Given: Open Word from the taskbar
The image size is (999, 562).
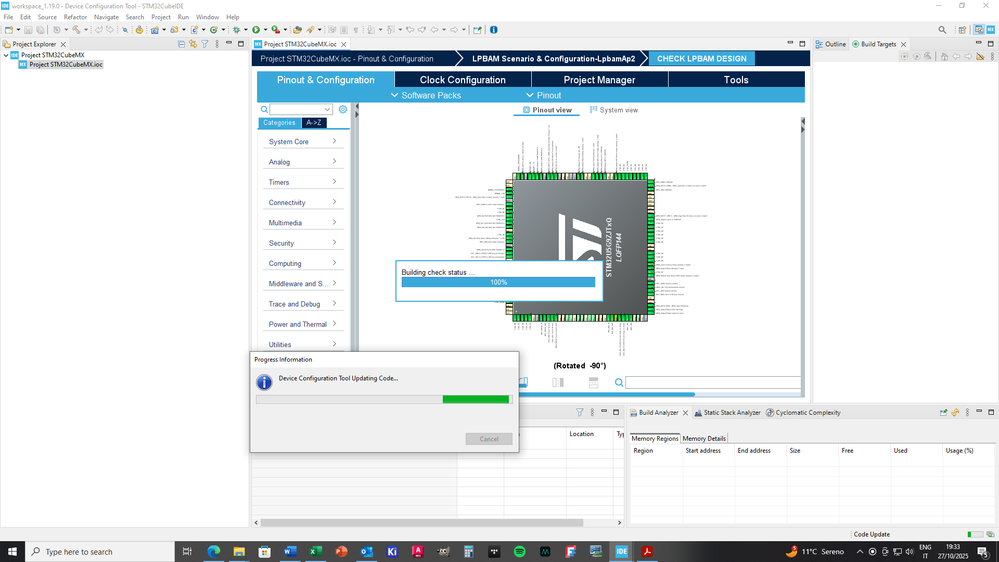Looking at the screenshot, I should (x=290, y=552).
